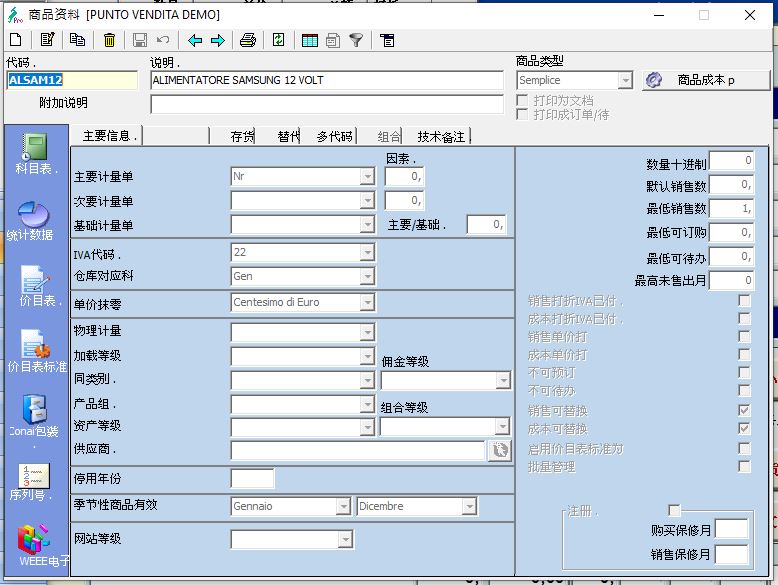The image size is (778, 585).
Task: Toggle 批量管理 checkbox
Action: pyautogui.click(x=744, y=466)
